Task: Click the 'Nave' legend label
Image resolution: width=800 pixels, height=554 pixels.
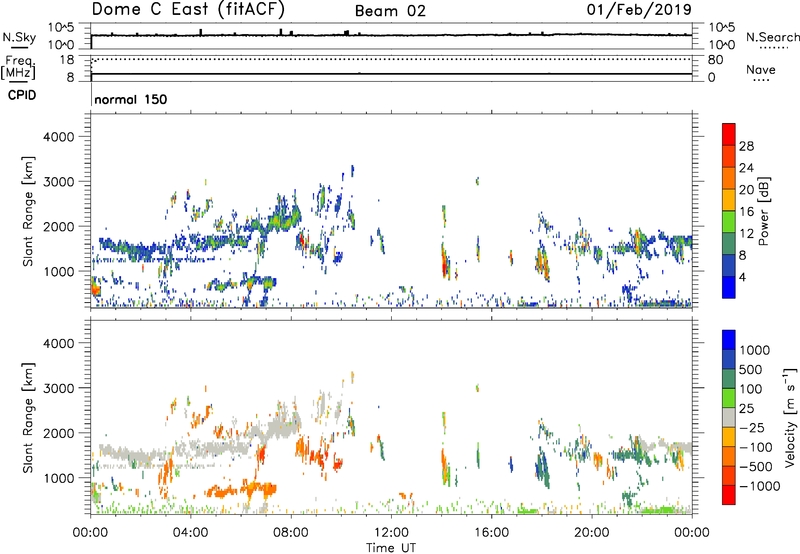Action: click(761, 69)
